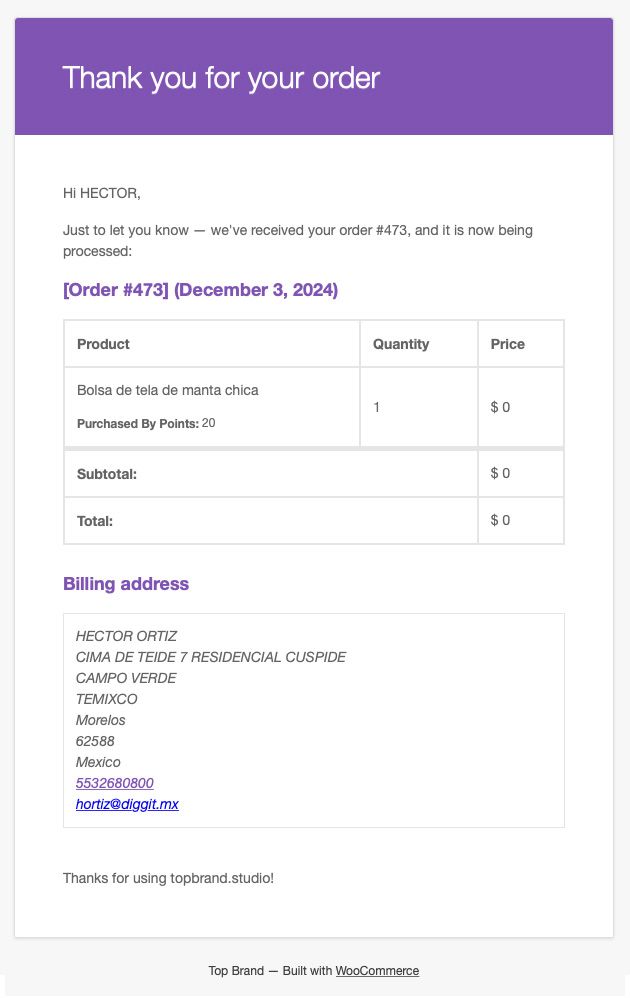Click the postal code 62588

pos(95,741)
